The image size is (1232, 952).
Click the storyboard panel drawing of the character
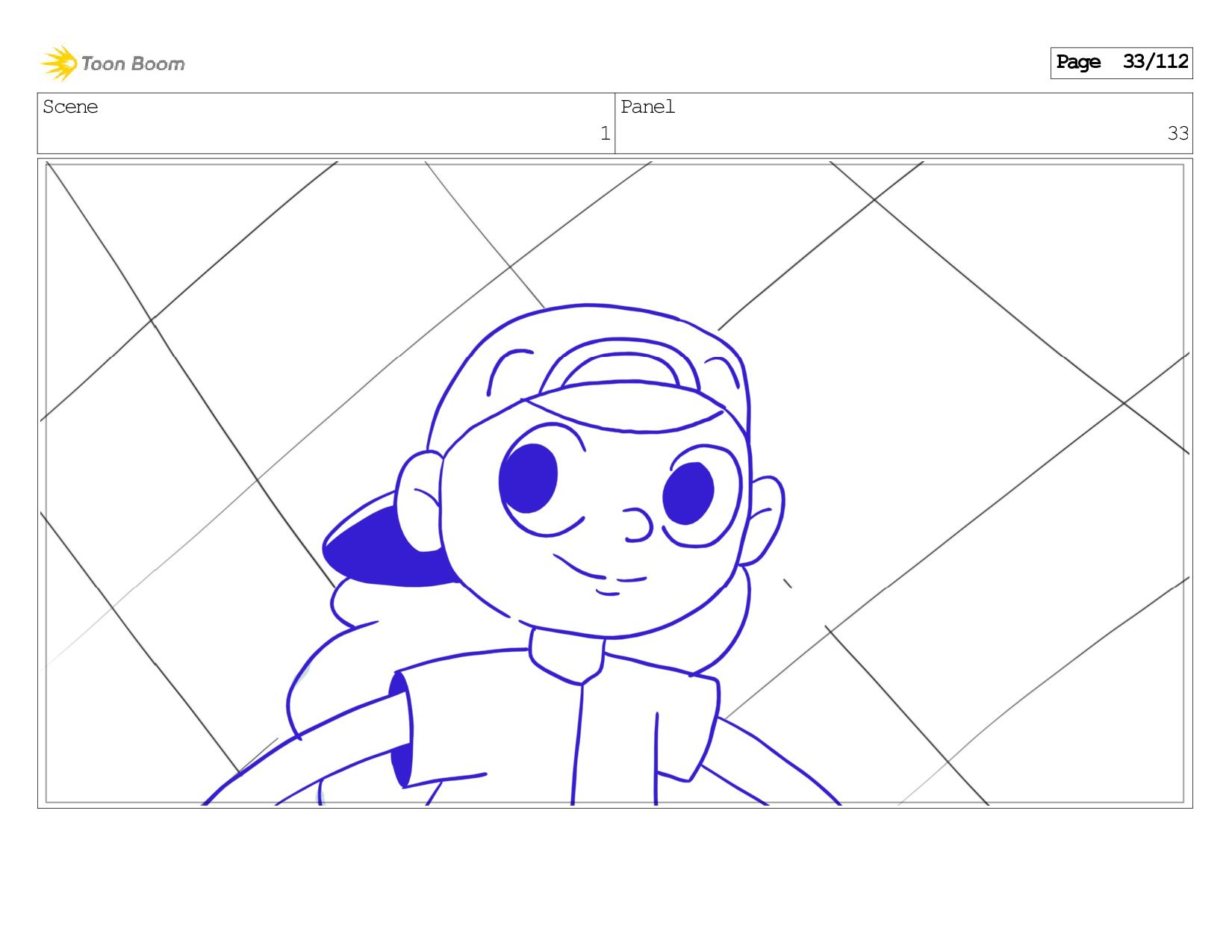coord(615,483)
